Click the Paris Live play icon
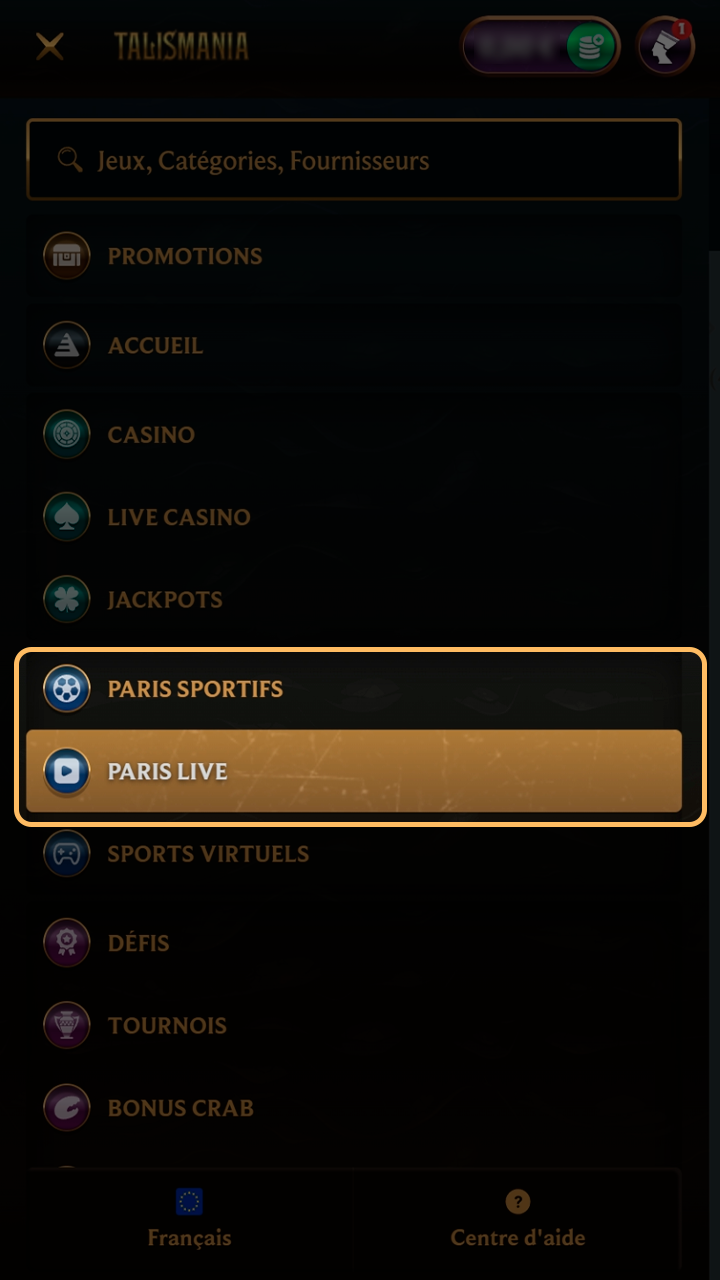 pos(67,771)
